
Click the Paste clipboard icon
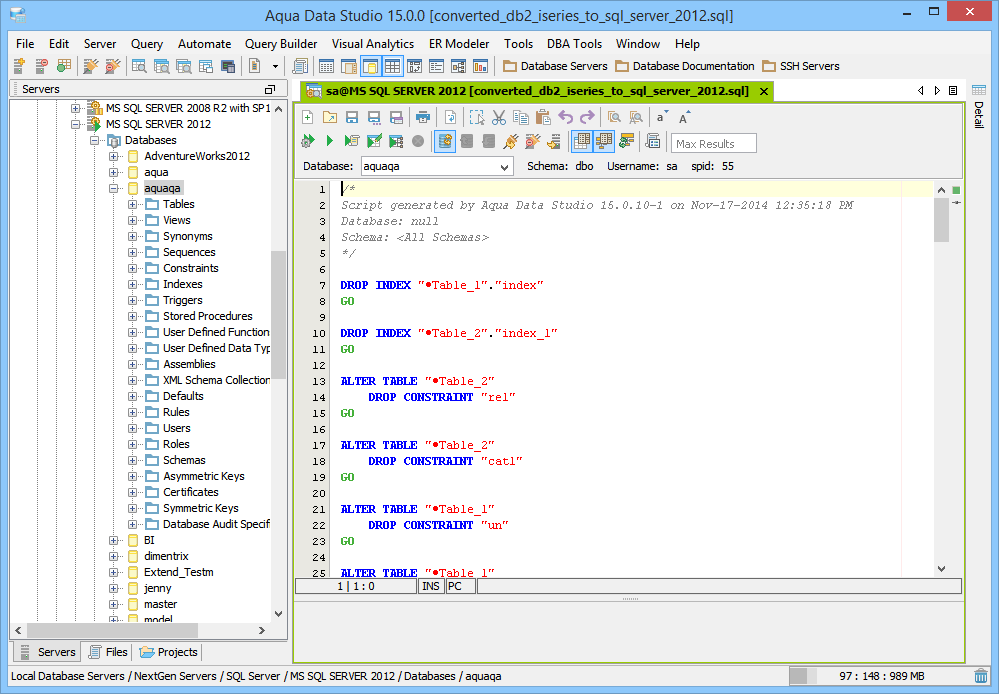(542, 117)
